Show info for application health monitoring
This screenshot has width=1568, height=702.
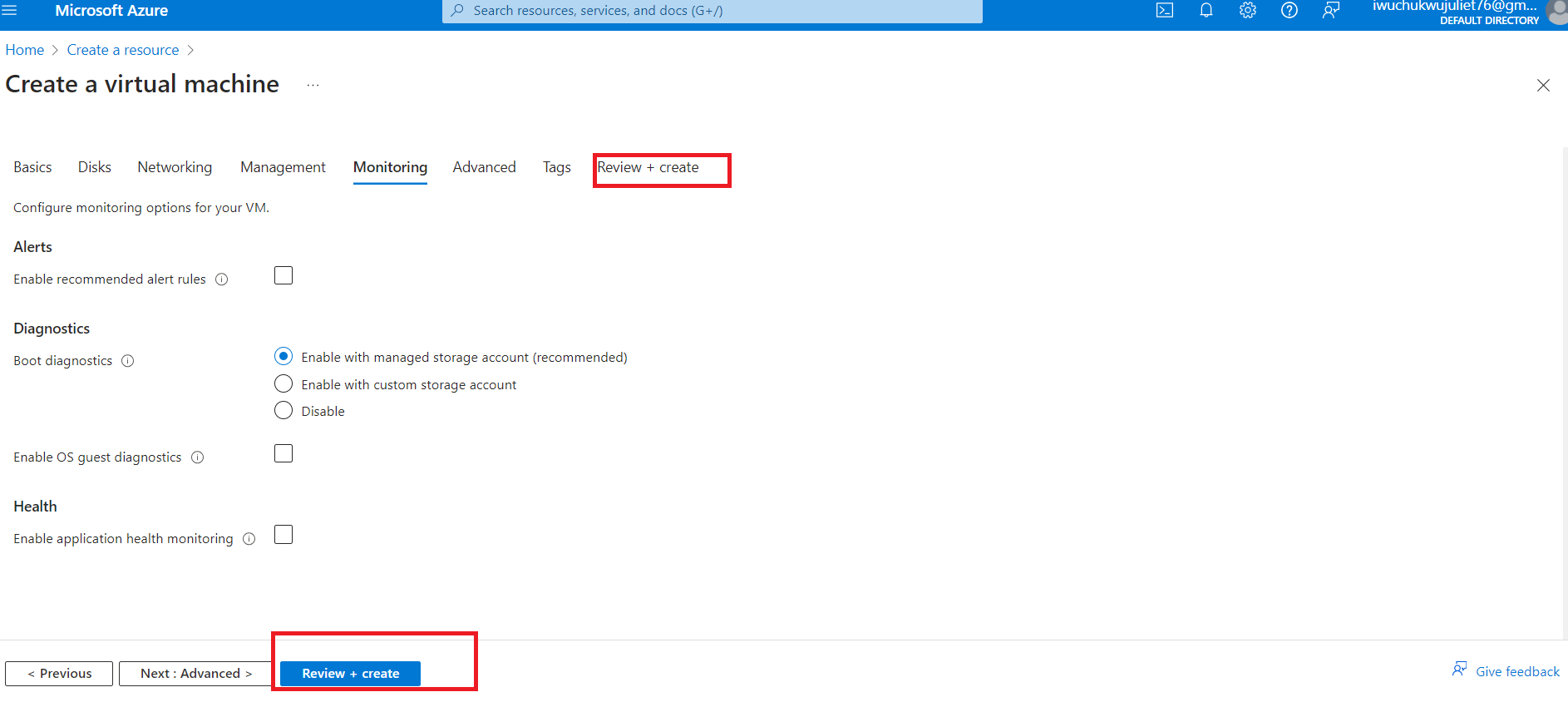pos(249,539)
